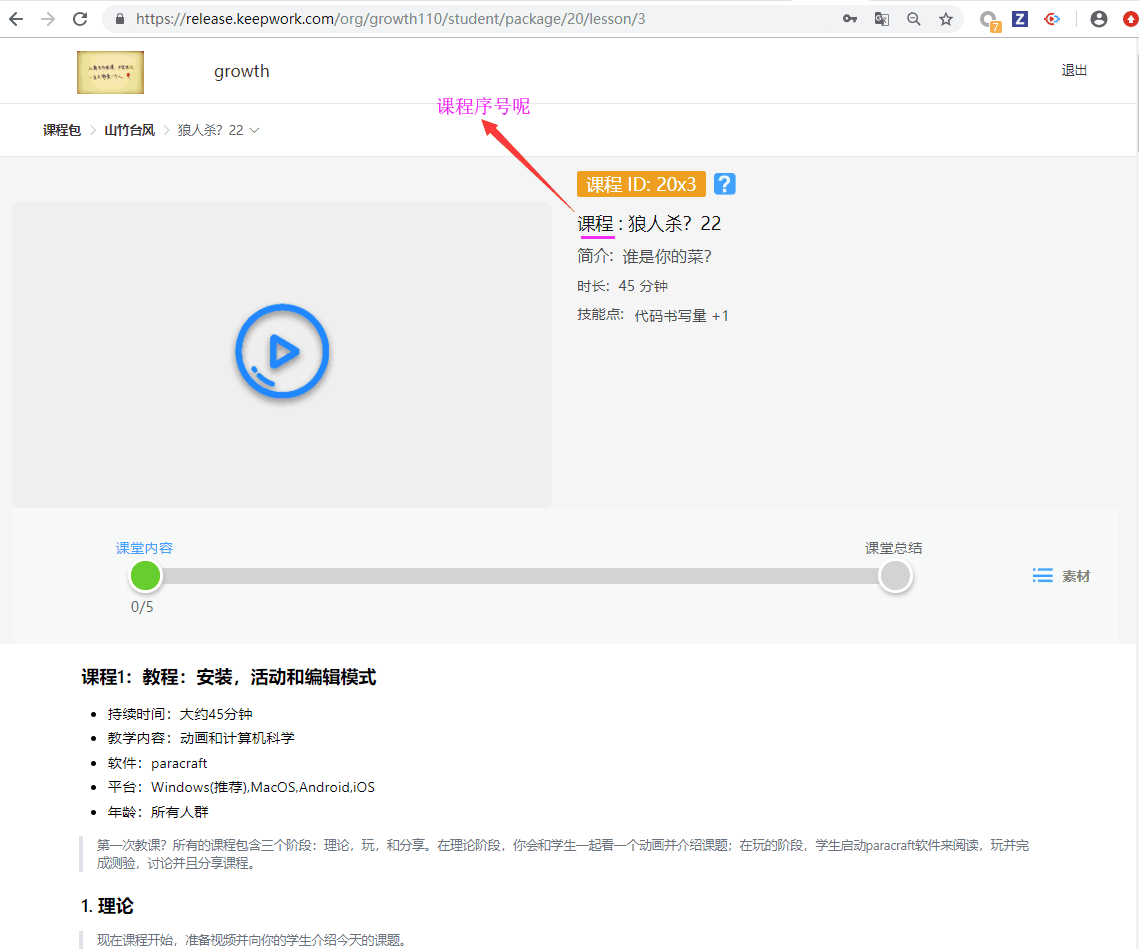Click the growth course logo image
This screenshot has width=1139, height=949.
pos(110,72)
